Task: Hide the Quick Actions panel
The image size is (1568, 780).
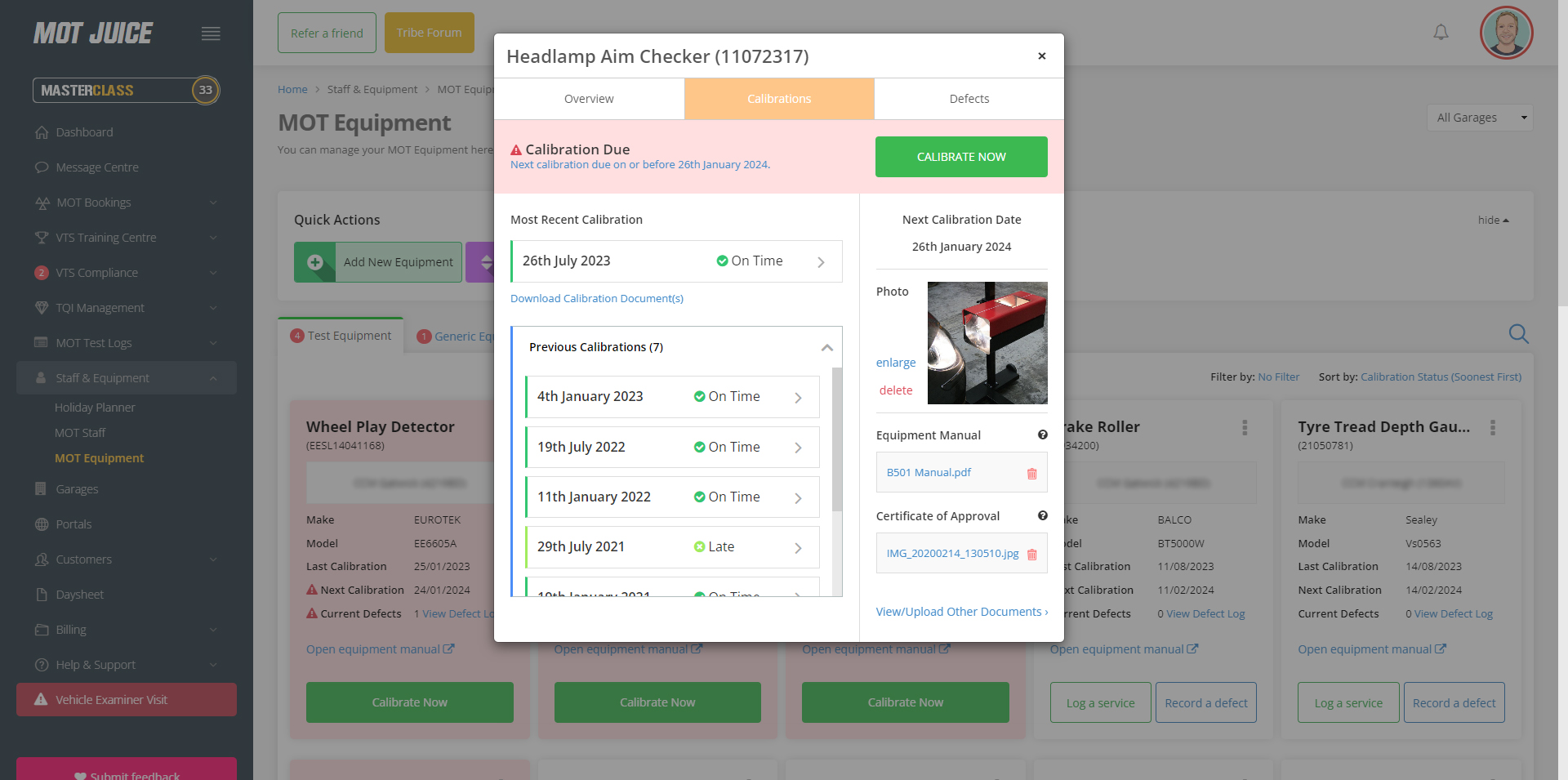Action: (x=1493, y=221)
